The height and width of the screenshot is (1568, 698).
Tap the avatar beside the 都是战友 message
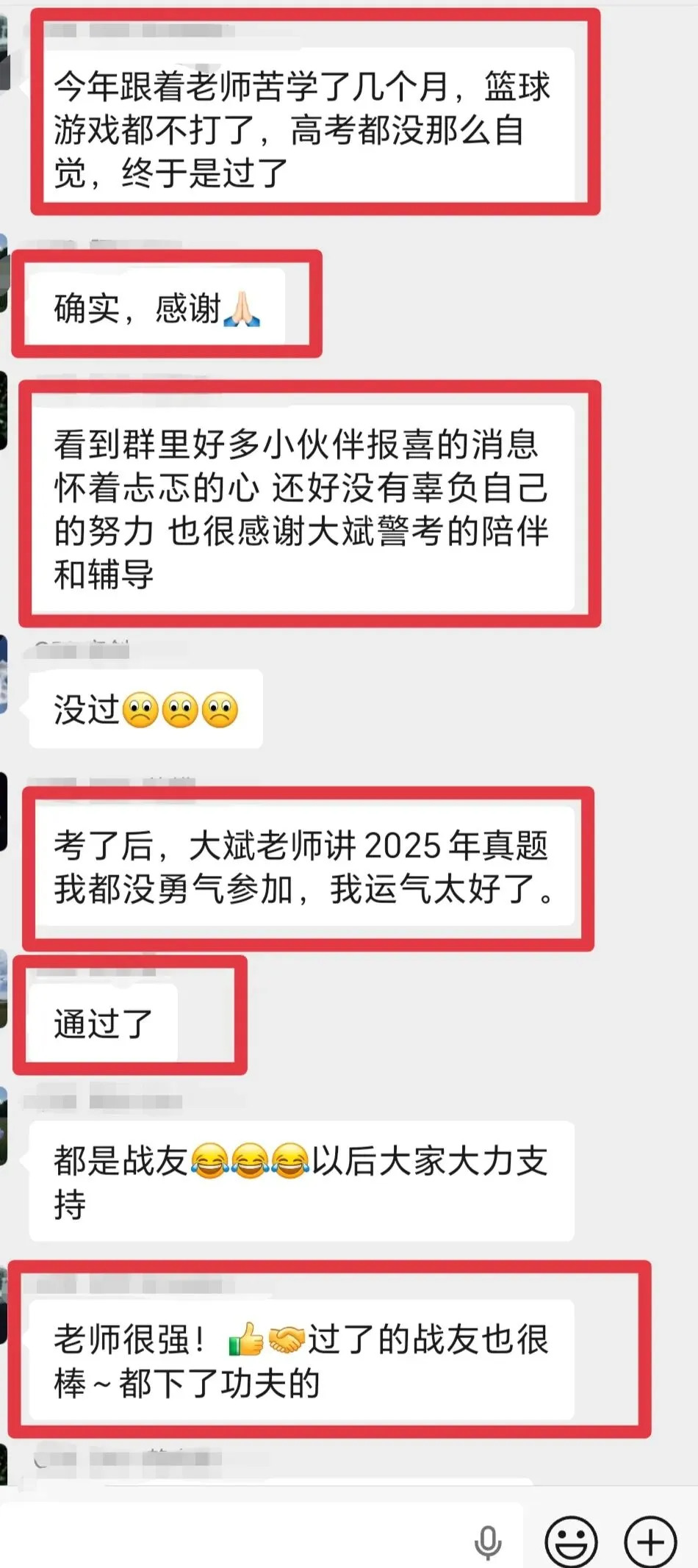pos(3,1126)
